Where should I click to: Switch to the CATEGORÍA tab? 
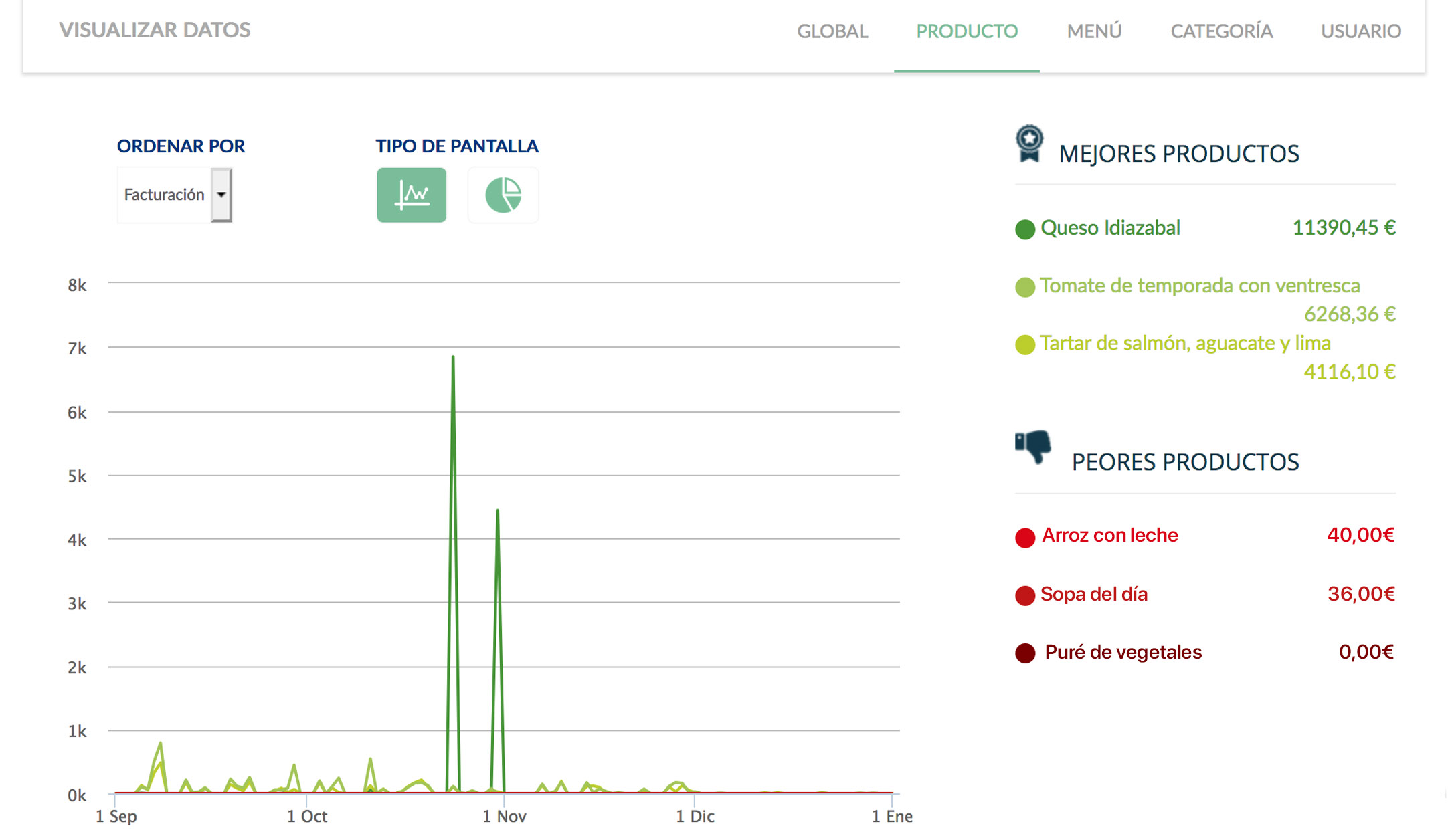pyautogui.click(x=1221, y=31)
